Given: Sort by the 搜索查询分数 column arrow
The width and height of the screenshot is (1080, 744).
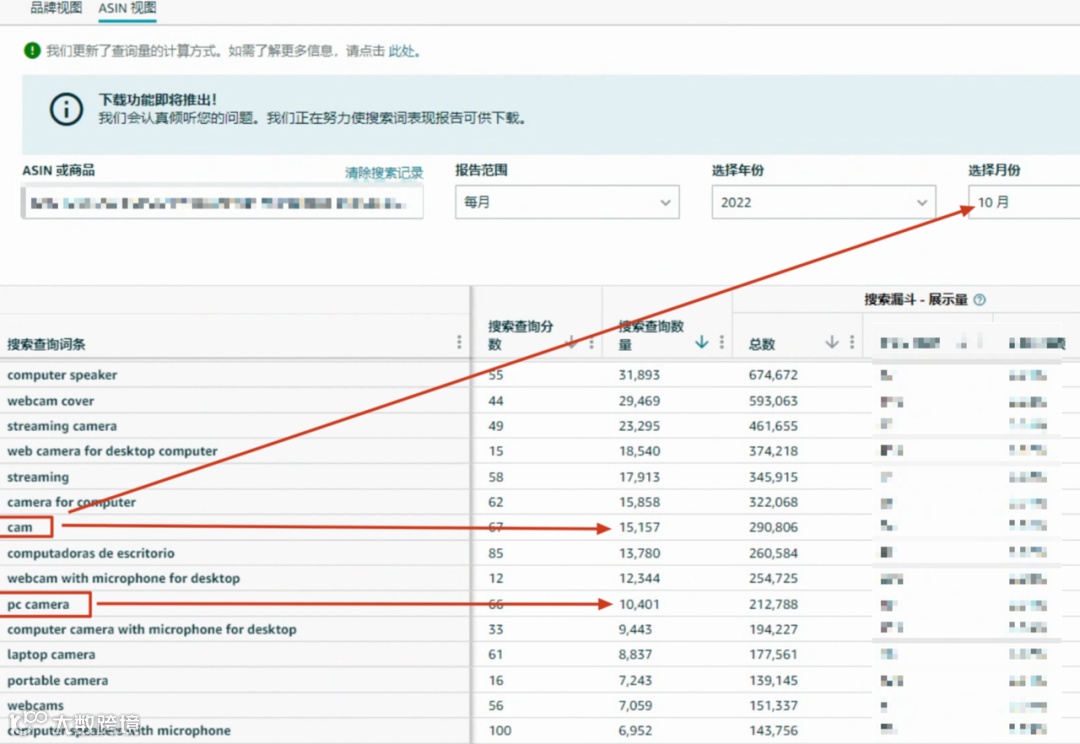Looking at the screenshot, I should [x=571, y=342].
